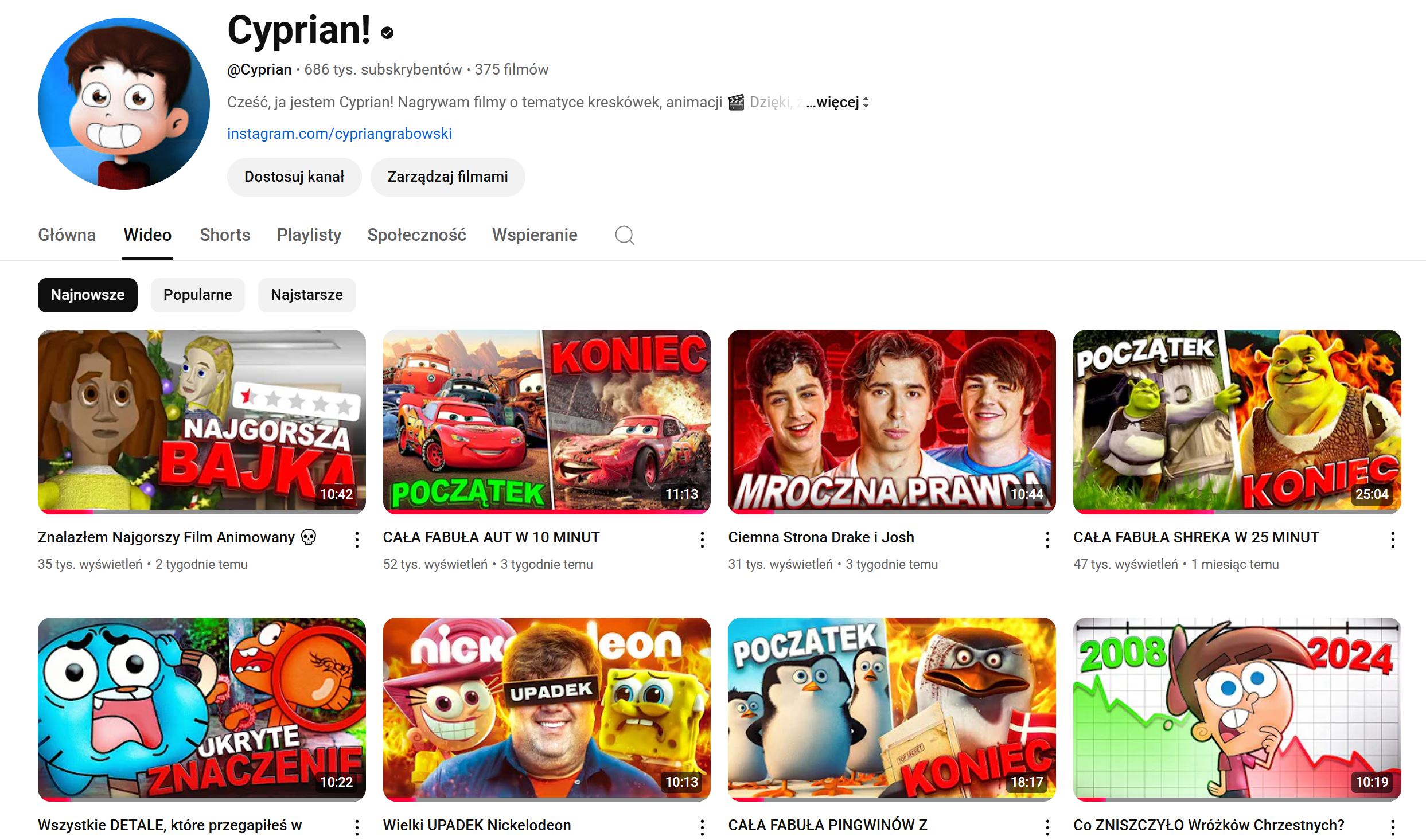Click the @Cyprian channel handle
The width and height of the screenshot is (1426, 840).
click(x=259, y=69)
